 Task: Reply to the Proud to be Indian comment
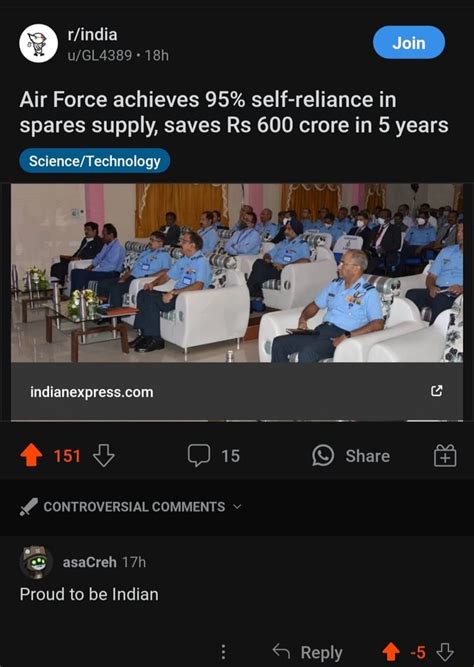coord(307,652)
